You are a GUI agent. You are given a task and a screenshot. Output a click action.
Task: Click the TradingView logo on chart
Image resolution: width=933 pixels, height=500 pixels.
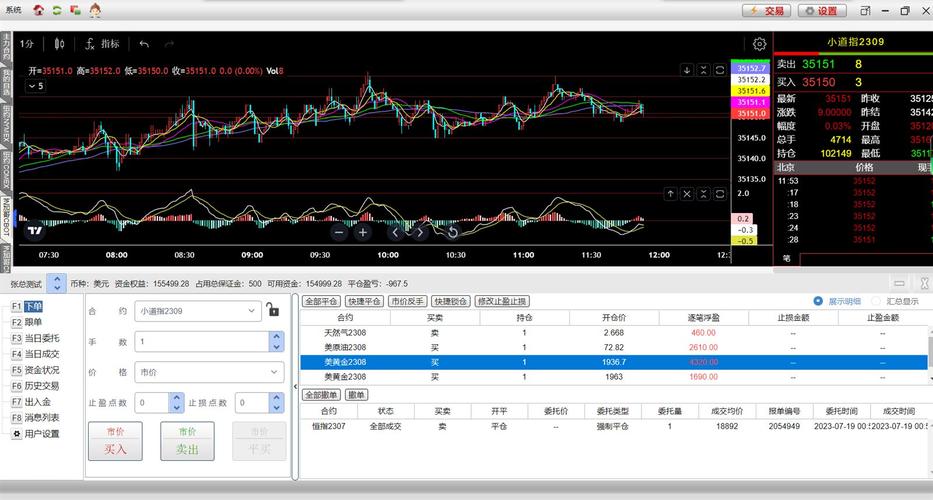point(35,230)
